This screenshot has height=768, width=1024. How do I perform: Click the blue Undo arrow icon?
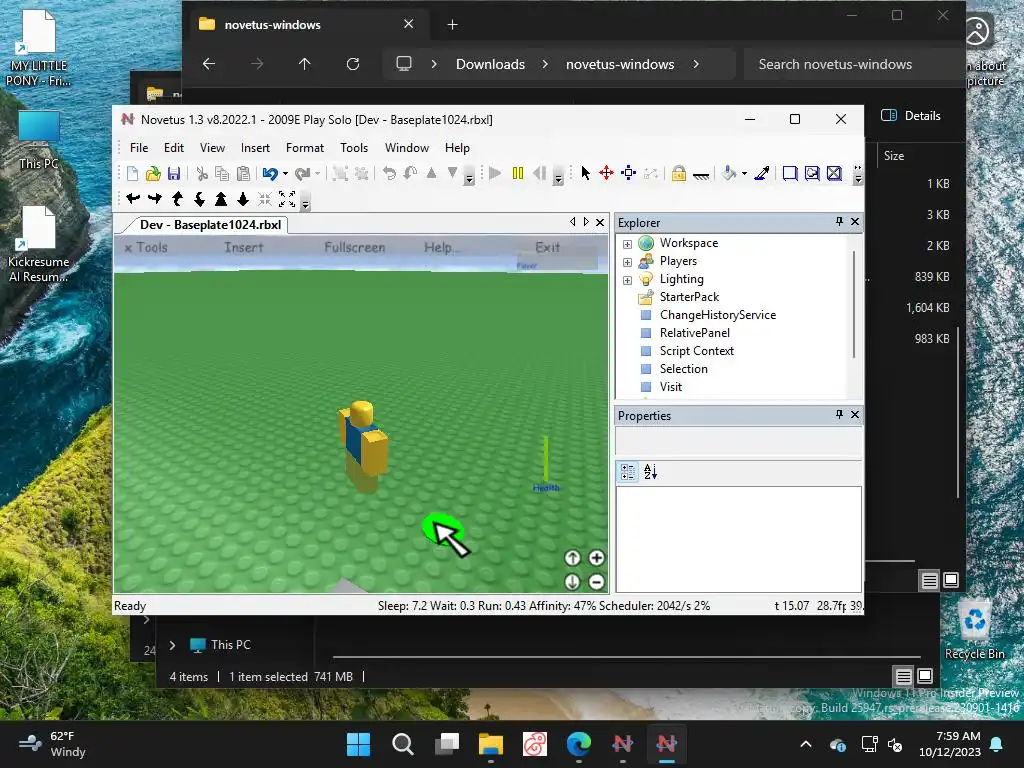(x=270, y=173)
